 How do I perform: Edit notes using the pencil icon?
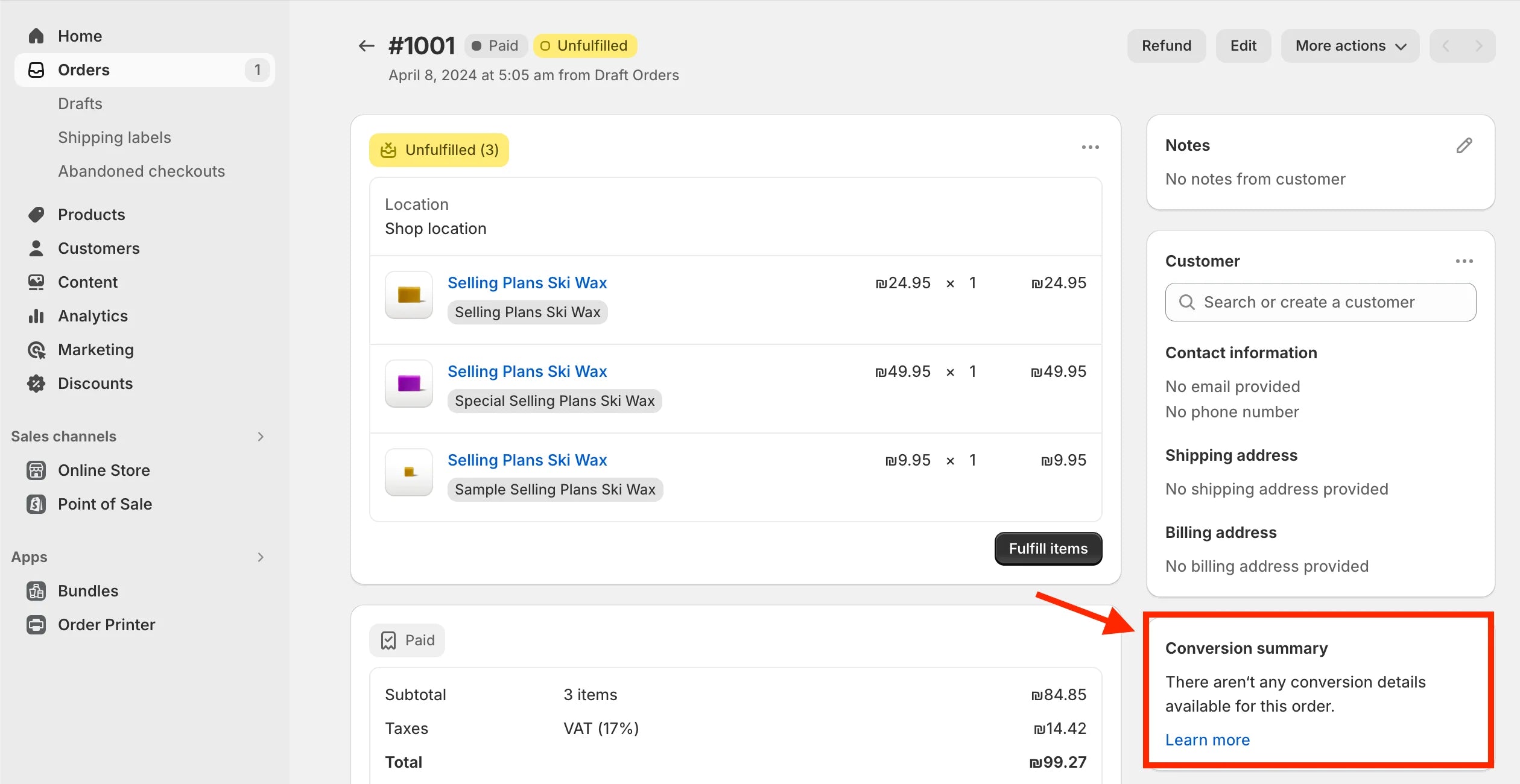pos(1465,145)
